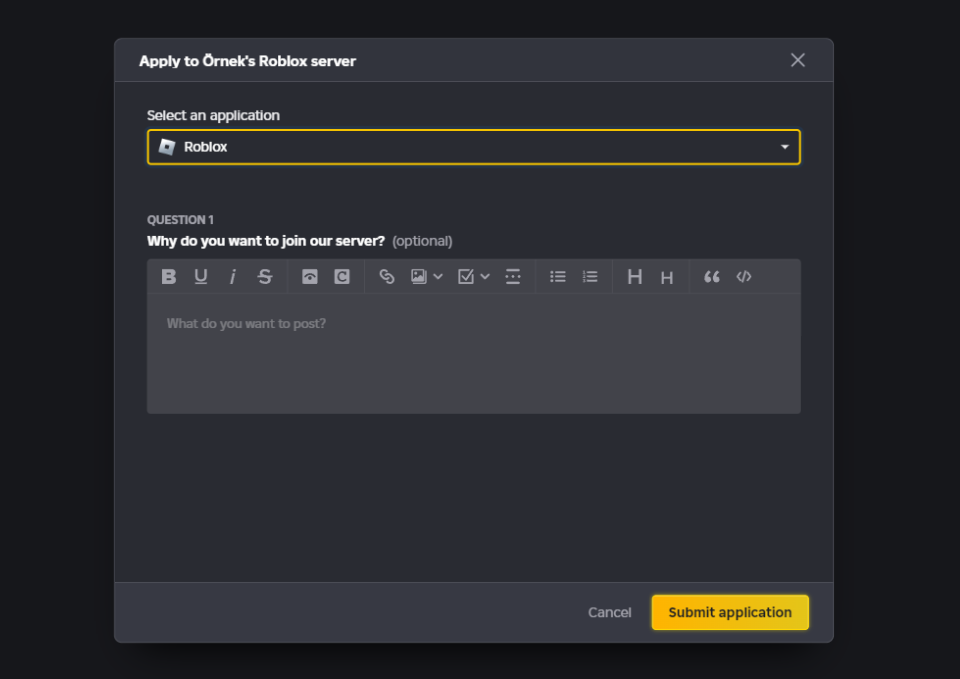The width and height of the screenshot is (960, 679).
Task: Insert a horizontal divider line
Action: click(x=513, y=277)
